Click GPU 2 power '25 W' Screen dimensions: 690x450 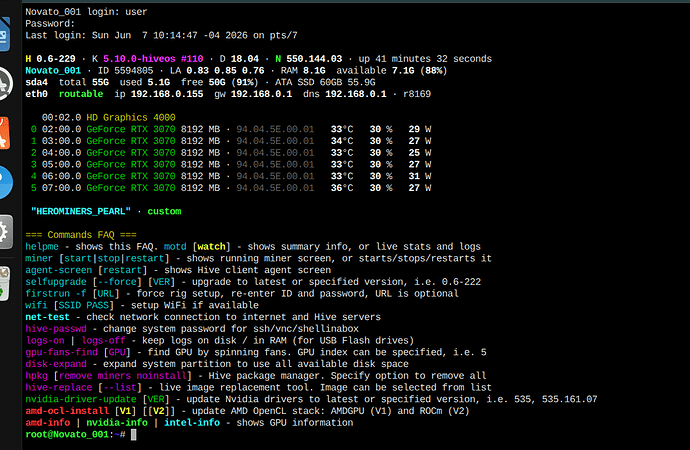(x=420, y=153)
